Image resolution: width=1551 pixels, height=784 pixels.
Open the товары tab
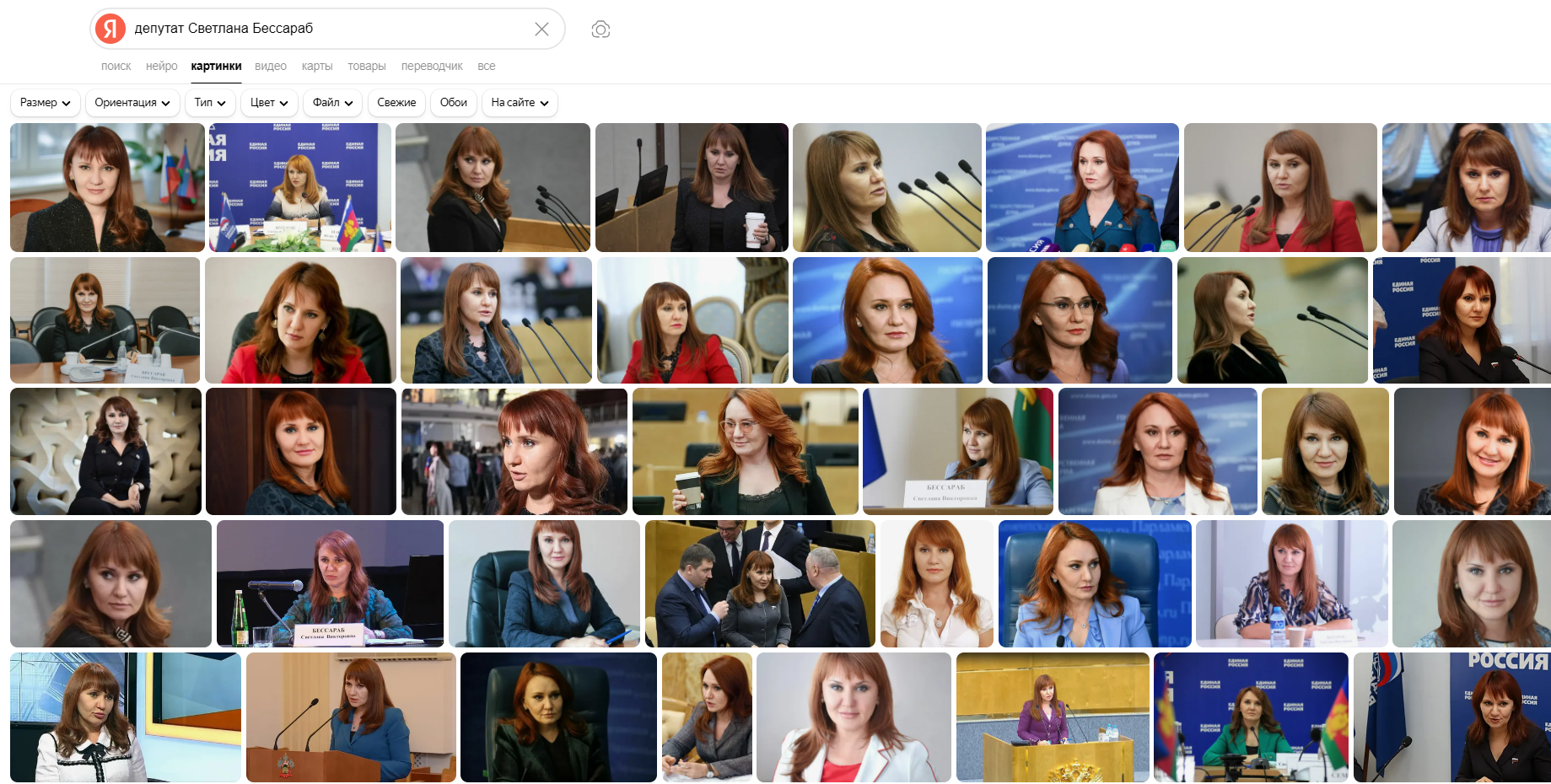[x=366, y=66]
